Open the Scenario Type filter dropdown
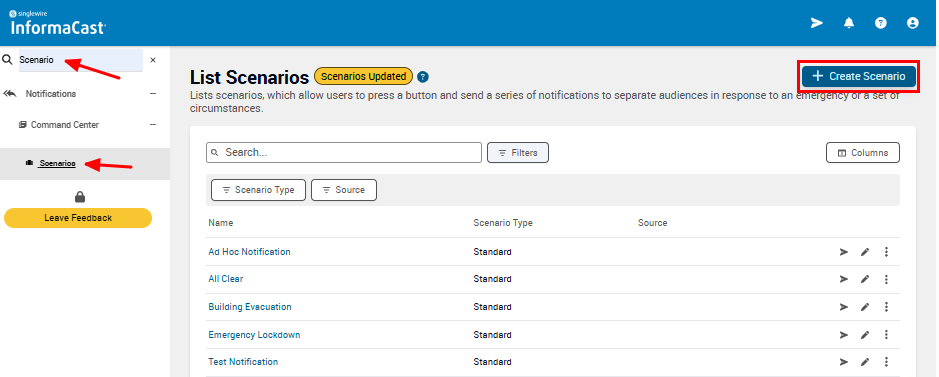The height and width of the screenshot is (377, 939). 259,190
